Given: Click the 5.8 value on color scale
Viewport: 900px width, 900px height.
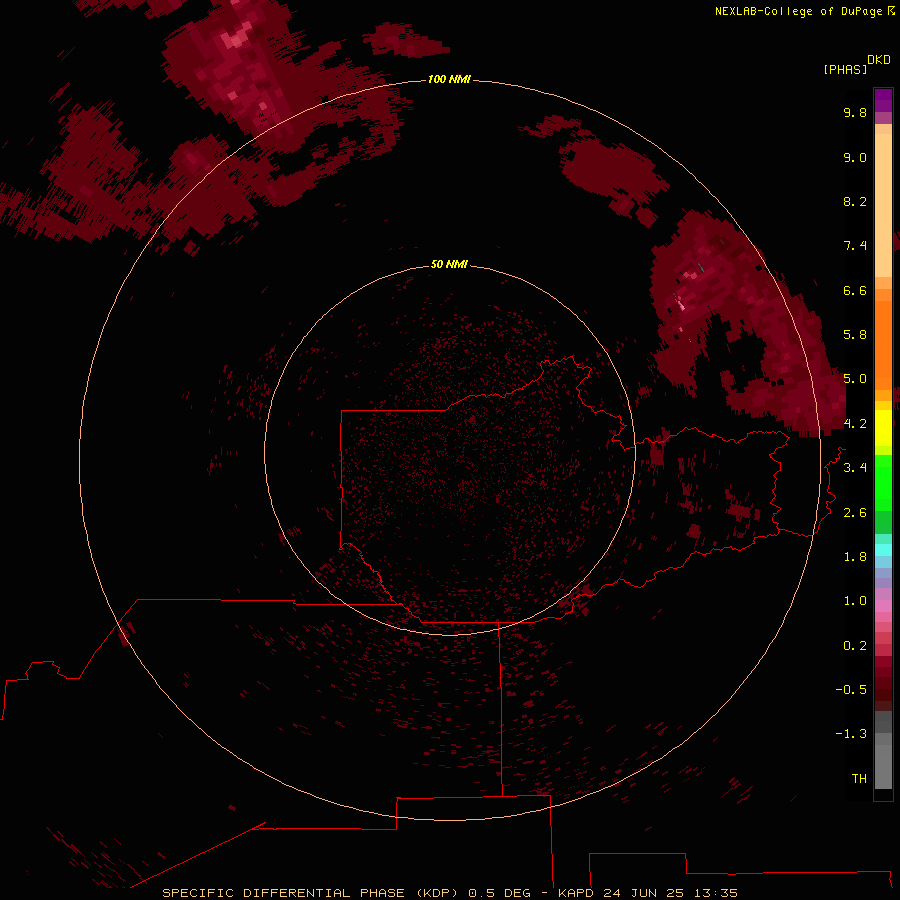Looking at the screenshot, I should tap(855, 335).
